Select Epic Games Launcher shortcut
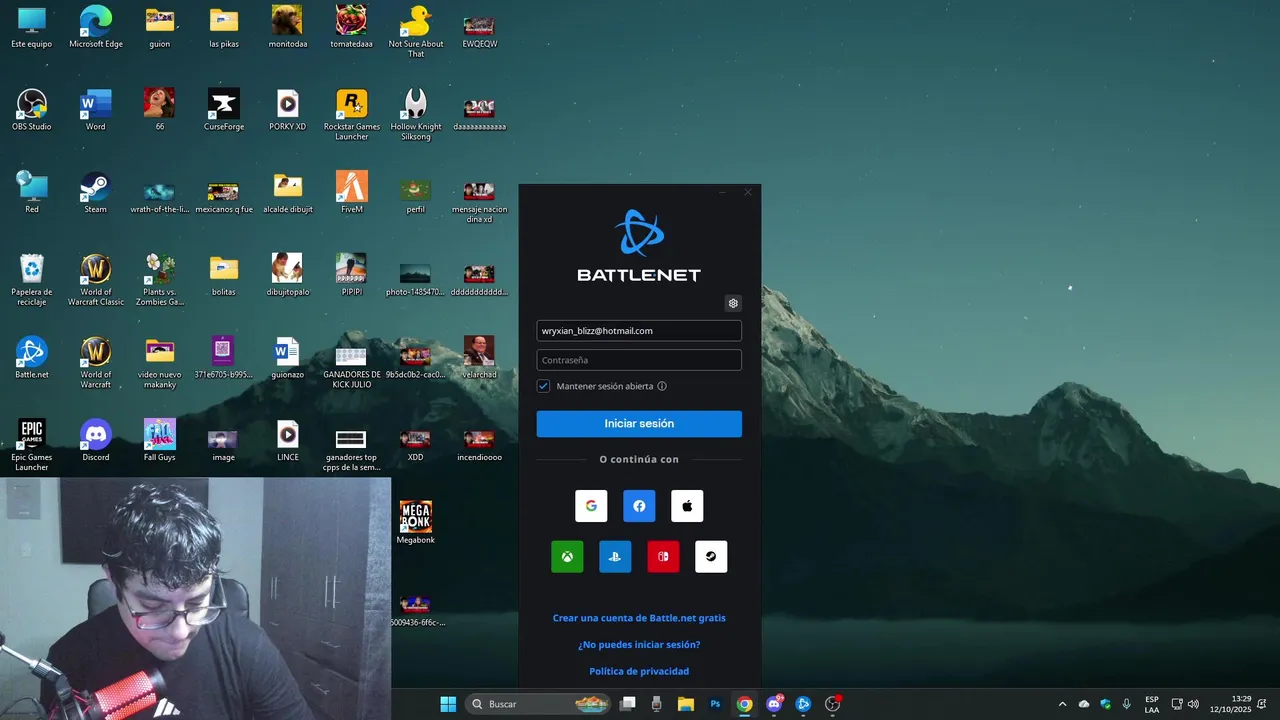The width and height of the screenshot is (1280, 720). [32, 446]
